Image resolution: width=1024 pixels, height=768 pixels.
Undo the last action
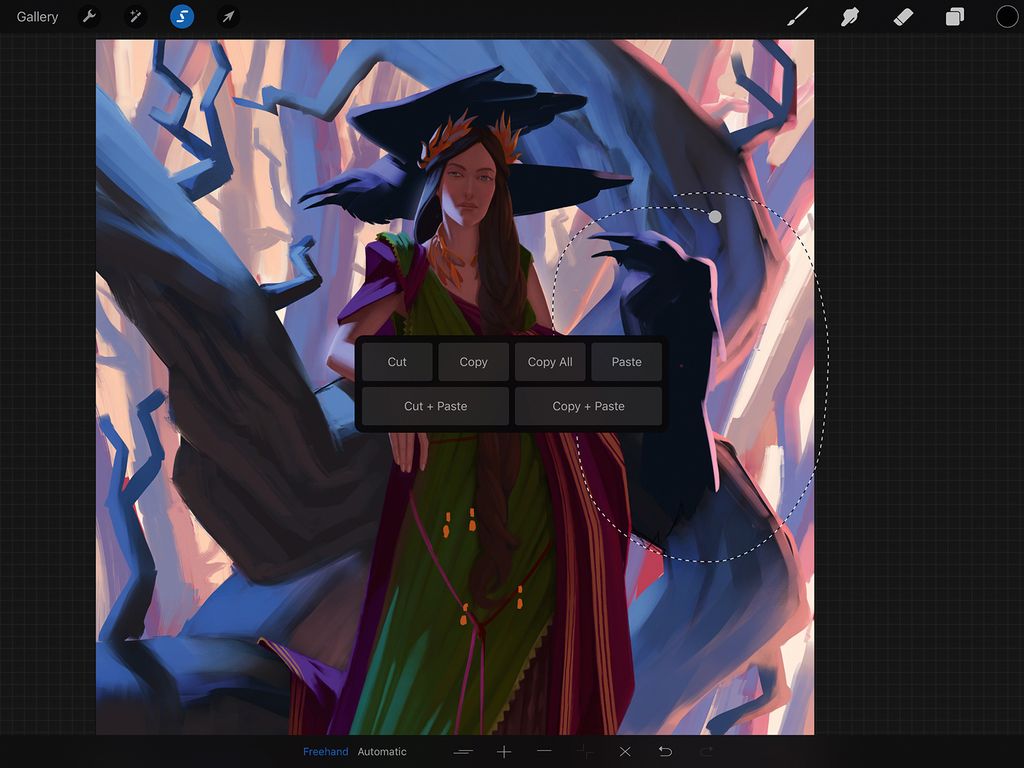tap(664, 751)
